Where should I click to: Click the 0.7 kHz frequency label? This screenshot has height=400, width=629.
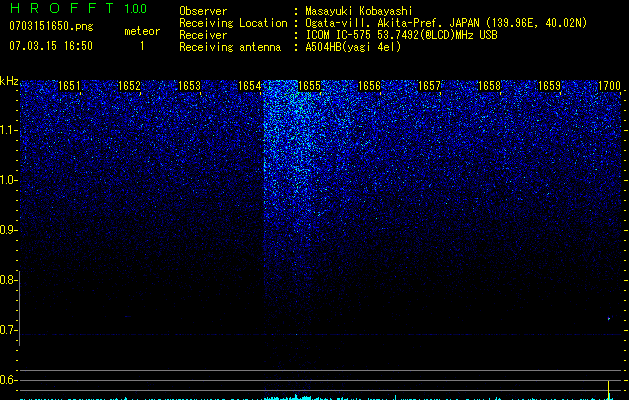click(x=8, y=330)
